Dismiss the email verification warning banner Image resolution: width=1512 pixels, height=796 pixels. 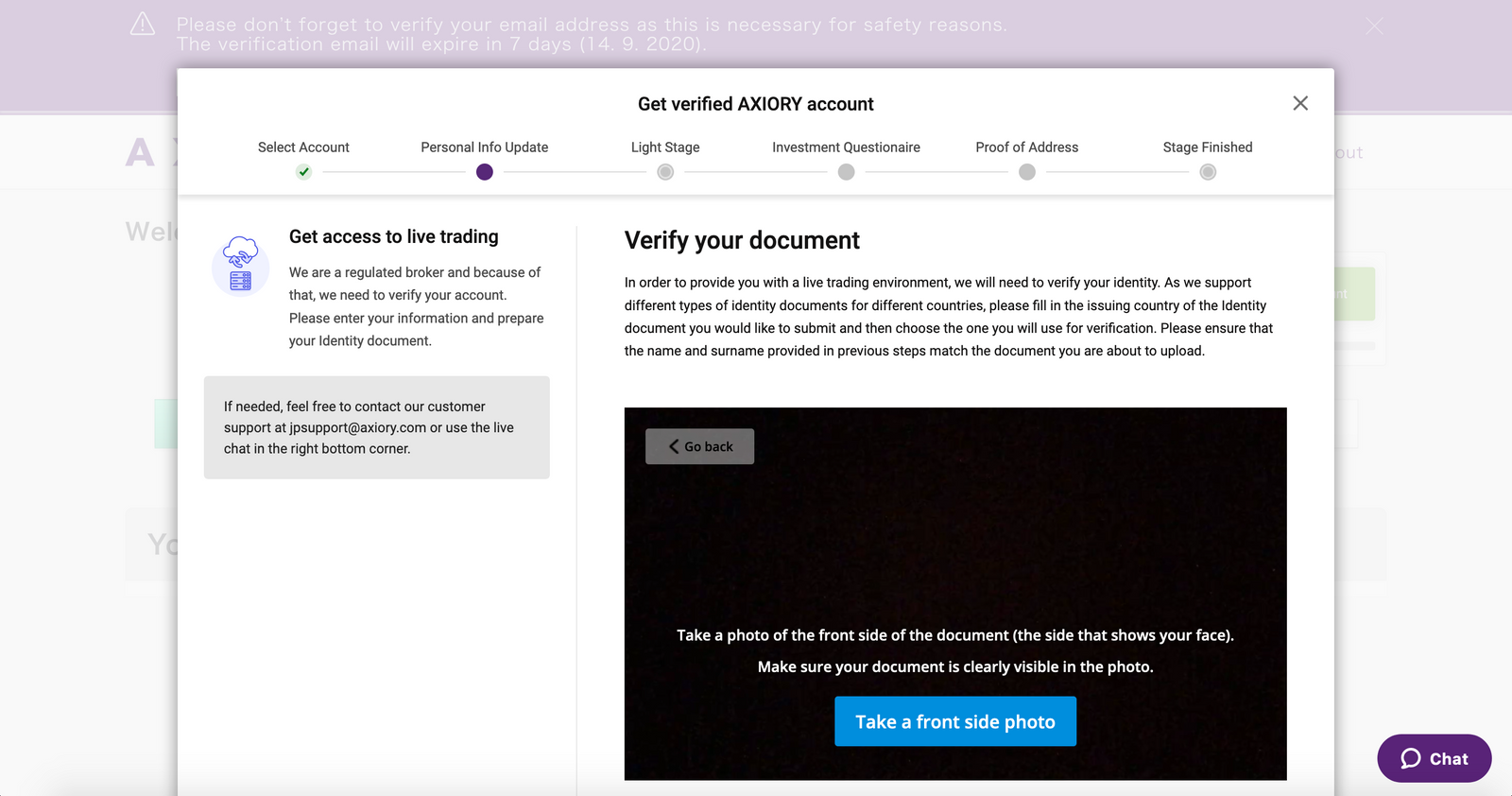(x=1374, y=26)
